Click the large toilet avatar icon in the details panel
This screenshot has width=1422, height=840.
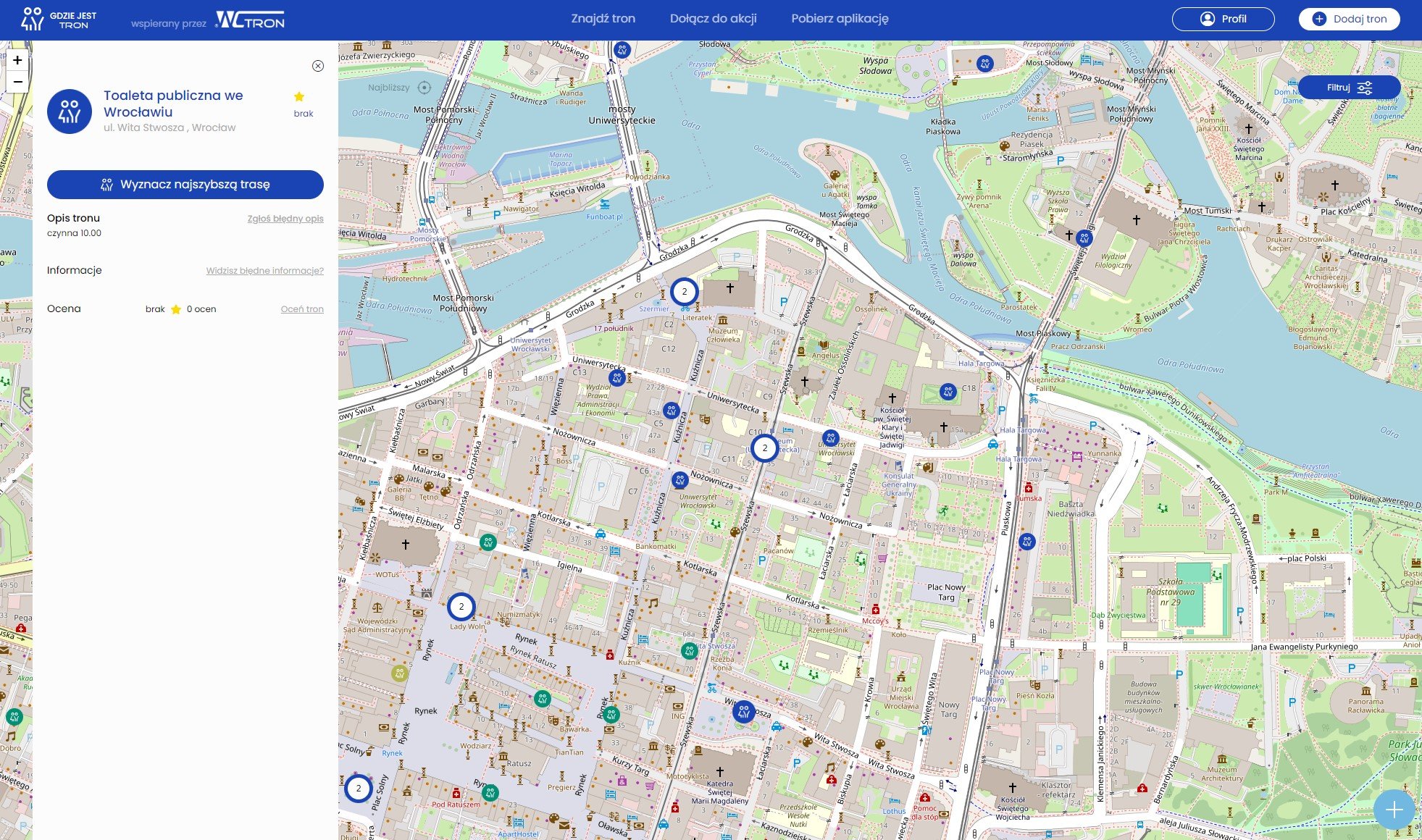(x=70, y=112)
